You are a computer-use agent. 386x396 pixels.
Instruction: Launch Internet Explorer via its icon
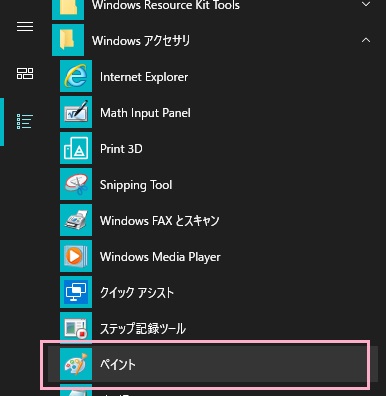tap(76, 76)
